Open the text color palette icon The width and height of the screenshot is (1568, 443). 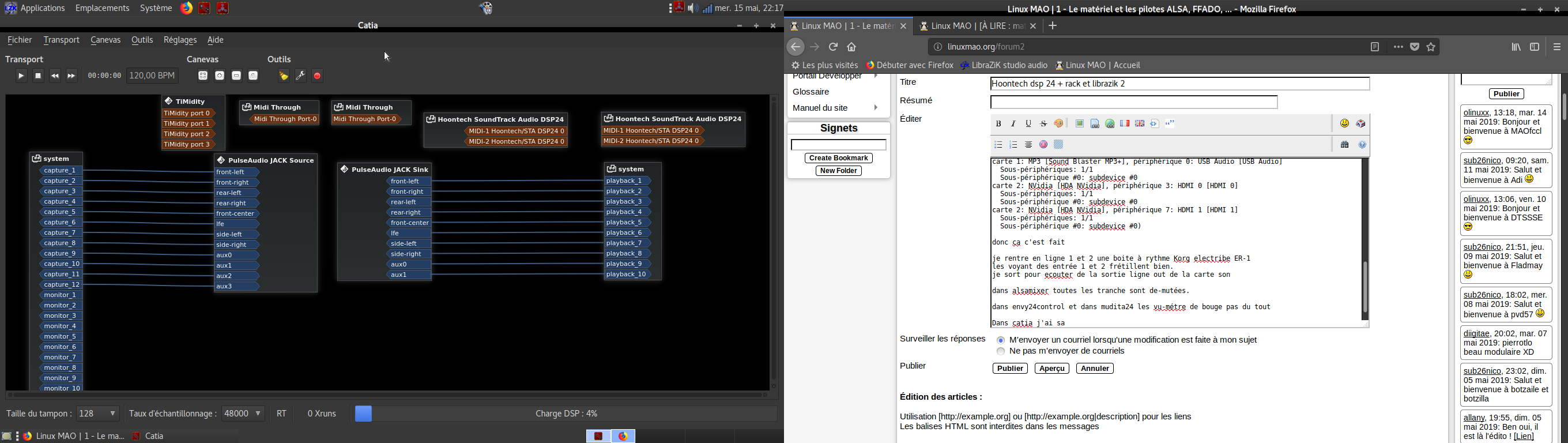point(1059,123)
